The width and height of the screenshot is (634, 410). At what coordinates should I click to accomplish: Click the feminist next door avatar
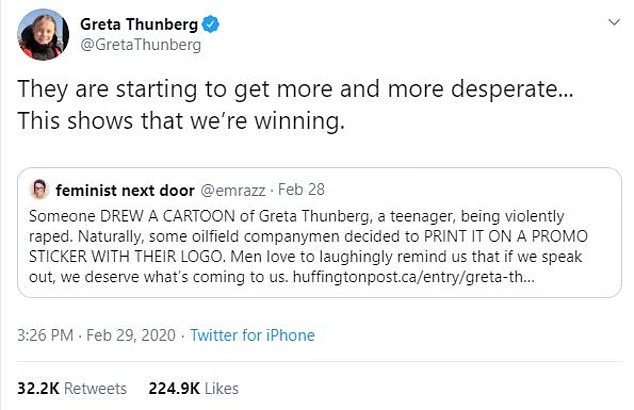40,189
